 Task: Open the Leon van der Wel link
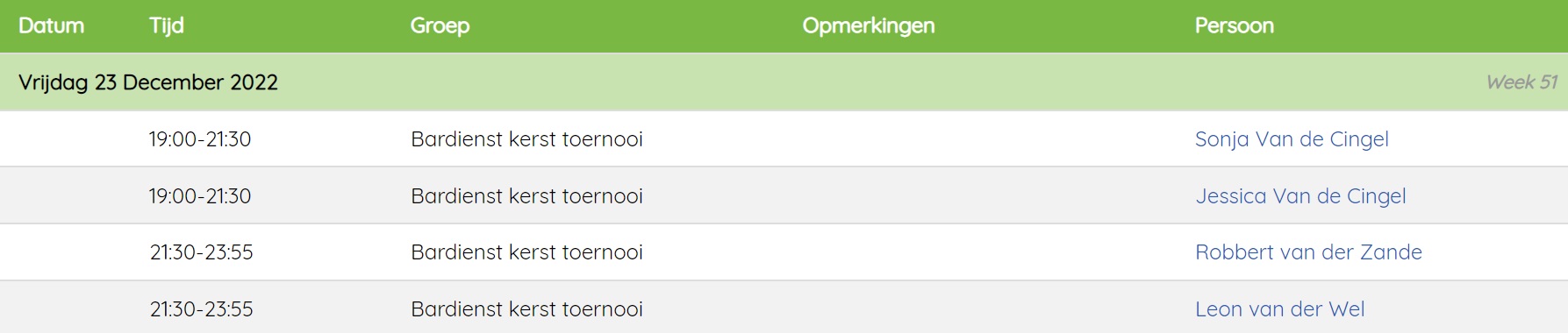tap(1280, 309)
